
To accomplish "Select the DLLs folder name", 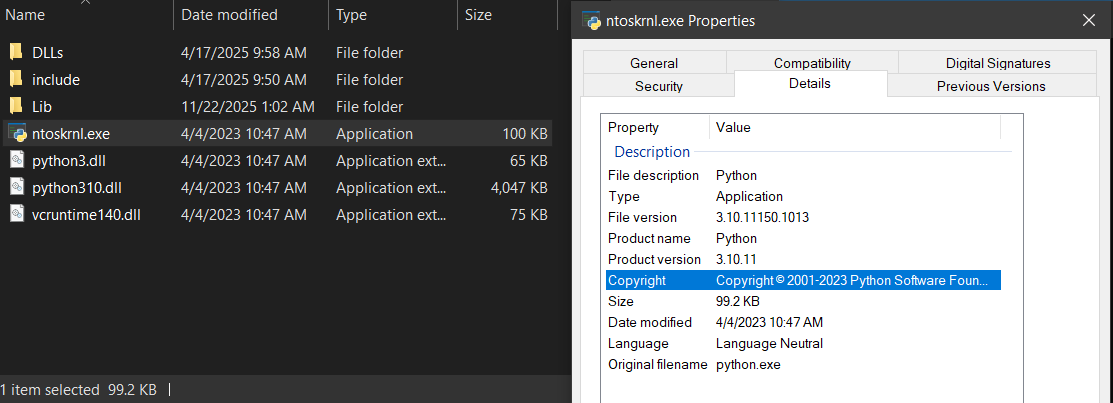I will tap(48, 53).
